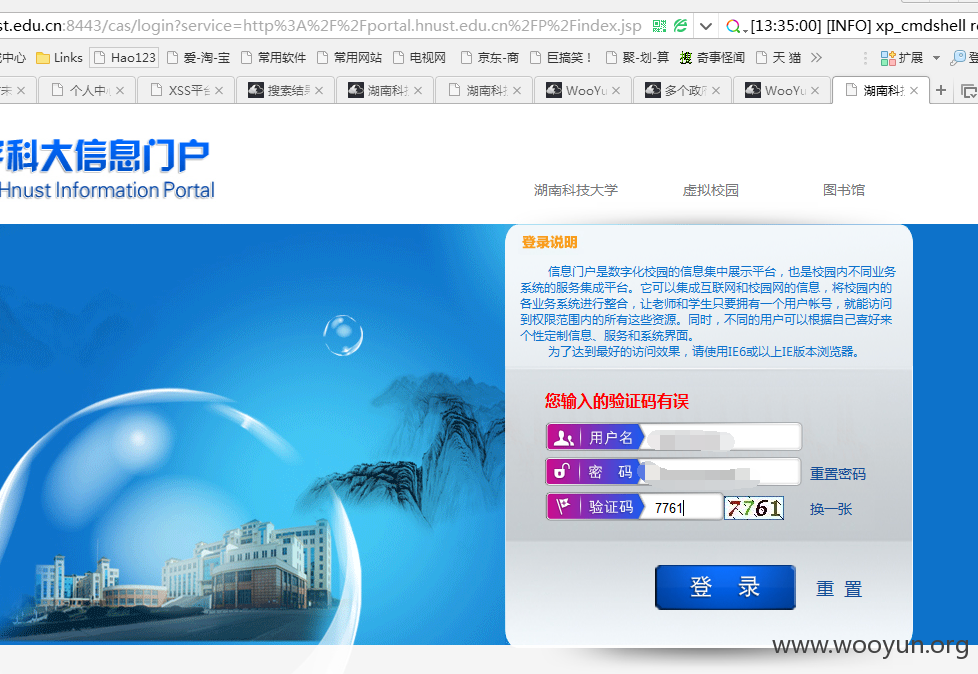Click 换一张 to refresh the captcha
The image size is (978, 674).
click(x=831, y=509)
